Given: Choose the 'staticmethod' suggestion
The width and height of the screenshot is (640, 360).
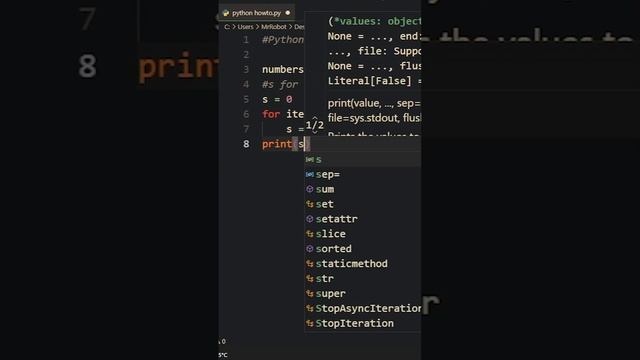Looking at the screenshot, I should click(363, 264).
